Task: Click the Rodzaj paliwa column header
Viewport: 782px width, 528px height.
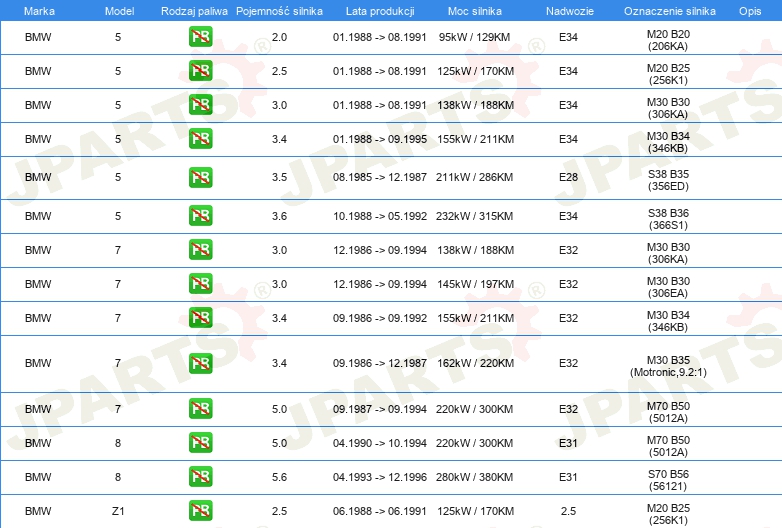Action: coord(194,11)
